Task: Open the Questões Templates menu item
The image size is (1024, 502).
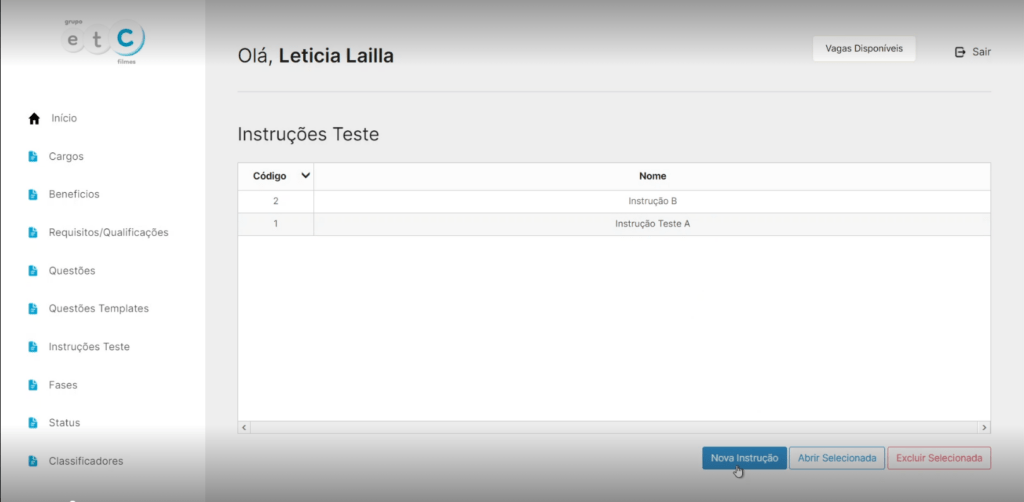Action: (98, 308)
